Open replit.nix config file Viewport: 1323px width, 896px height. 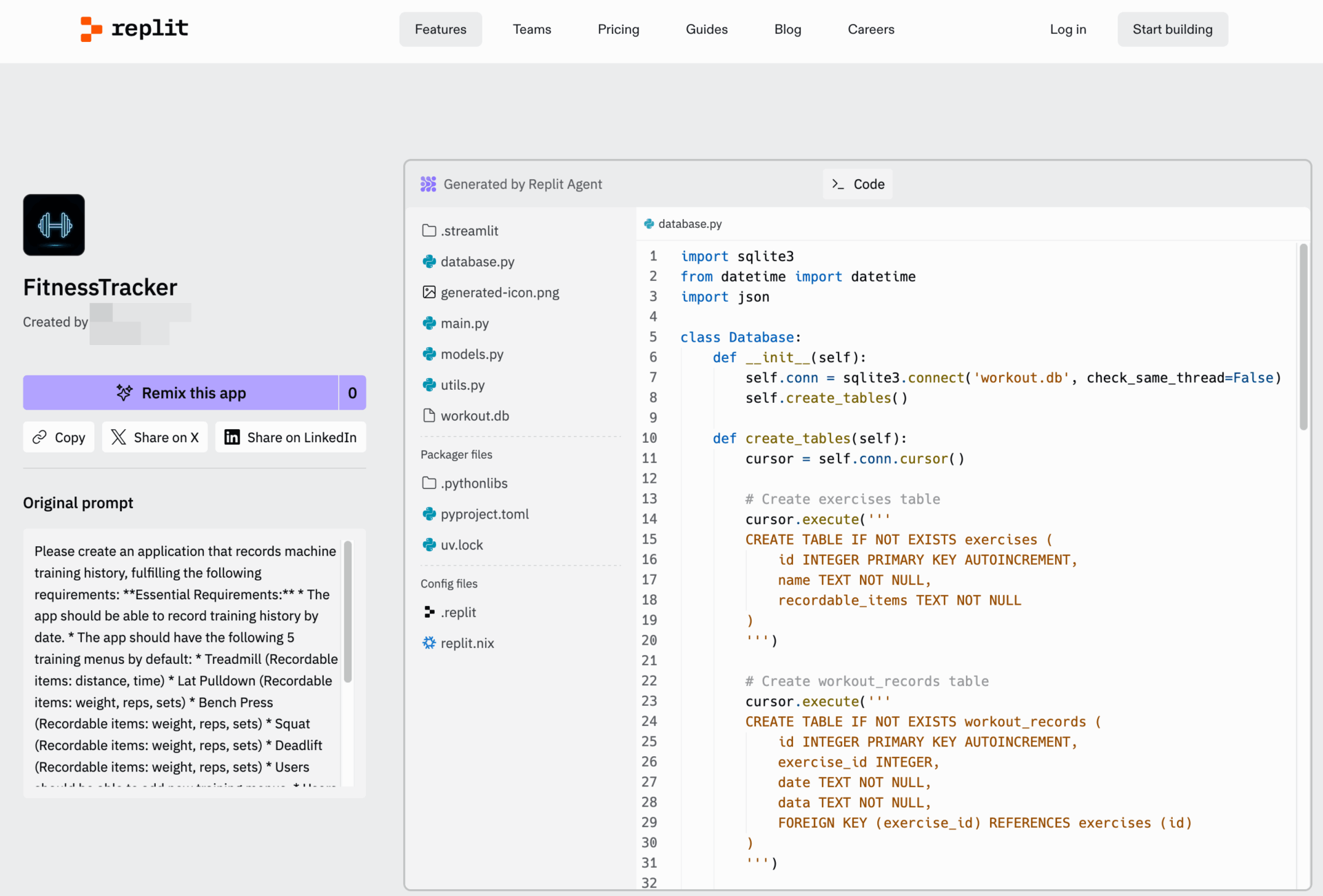pyautogui.click(x=458, y=643)
